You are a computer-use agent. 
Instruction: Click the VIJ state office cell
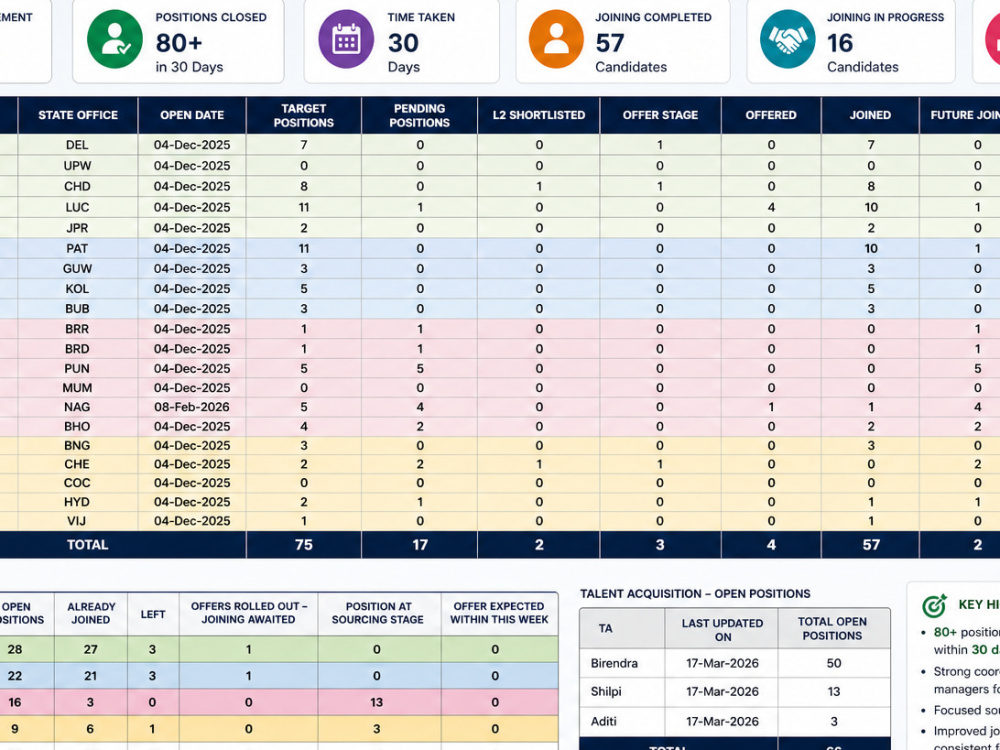(77, 521)
